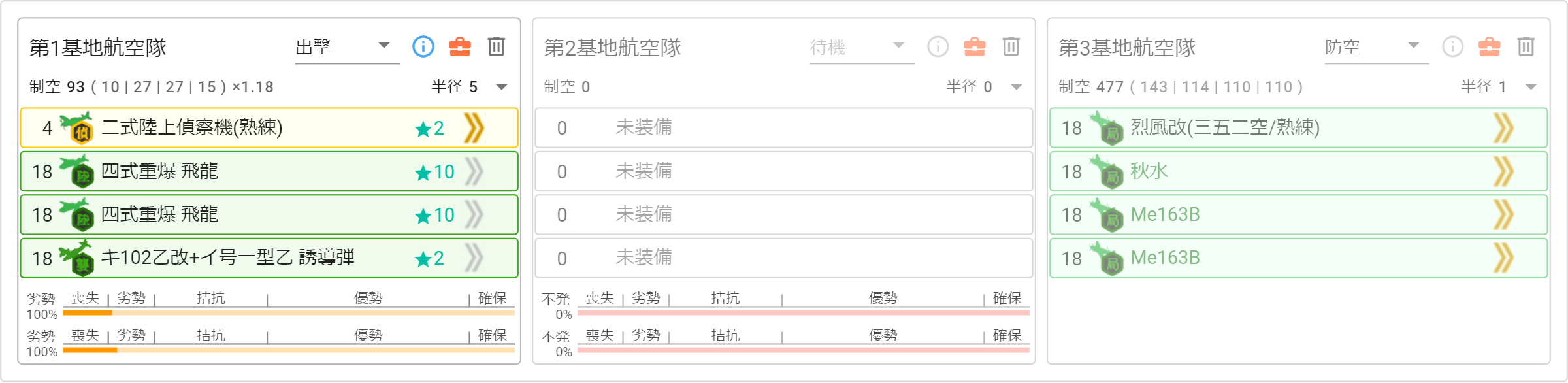
Task: Open info for 第1基地航空隊
Action: (x=423, y=46)
